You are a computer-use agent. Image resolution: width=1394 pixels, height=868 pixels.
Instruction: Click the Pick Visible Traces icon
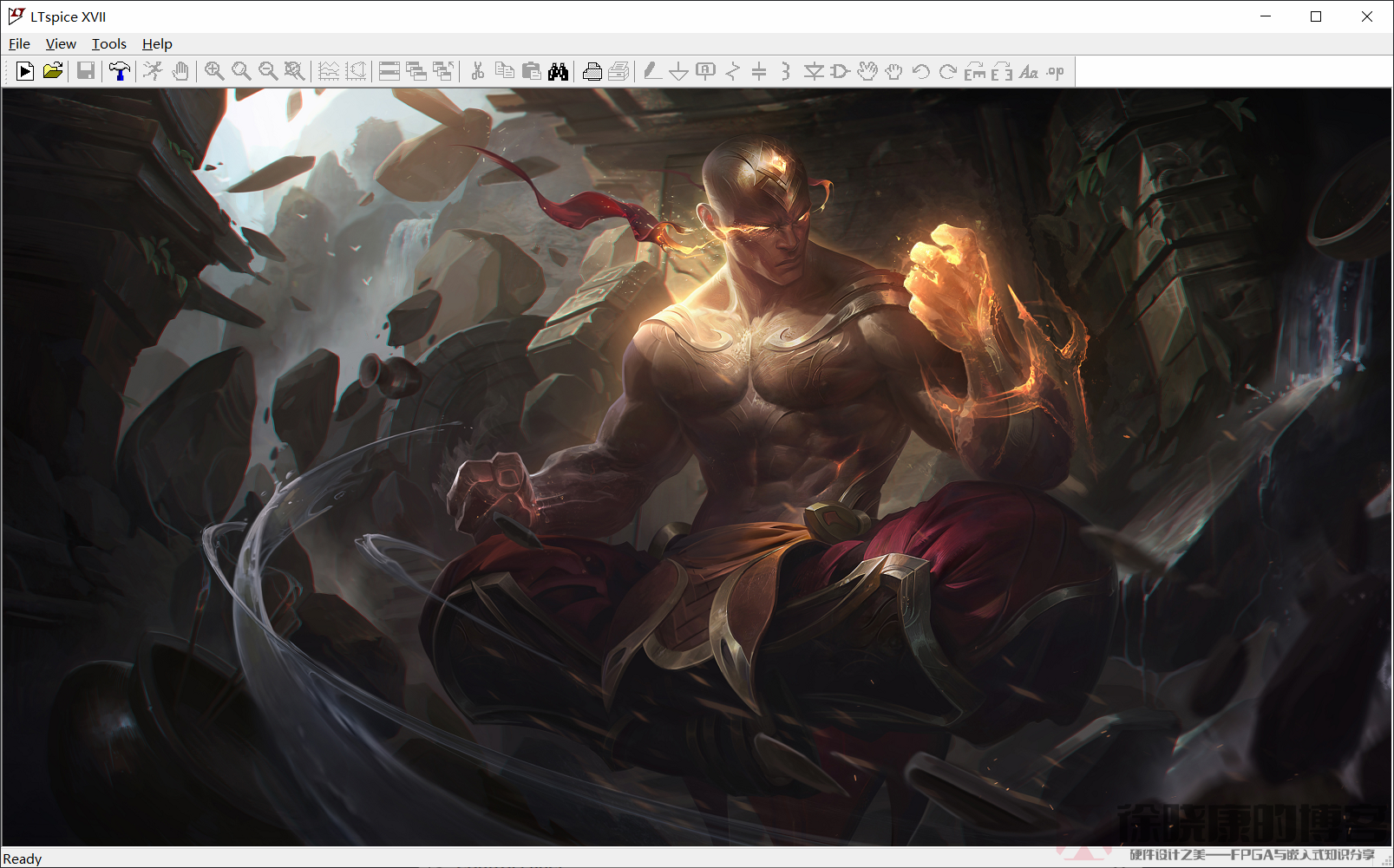point(356,71)
